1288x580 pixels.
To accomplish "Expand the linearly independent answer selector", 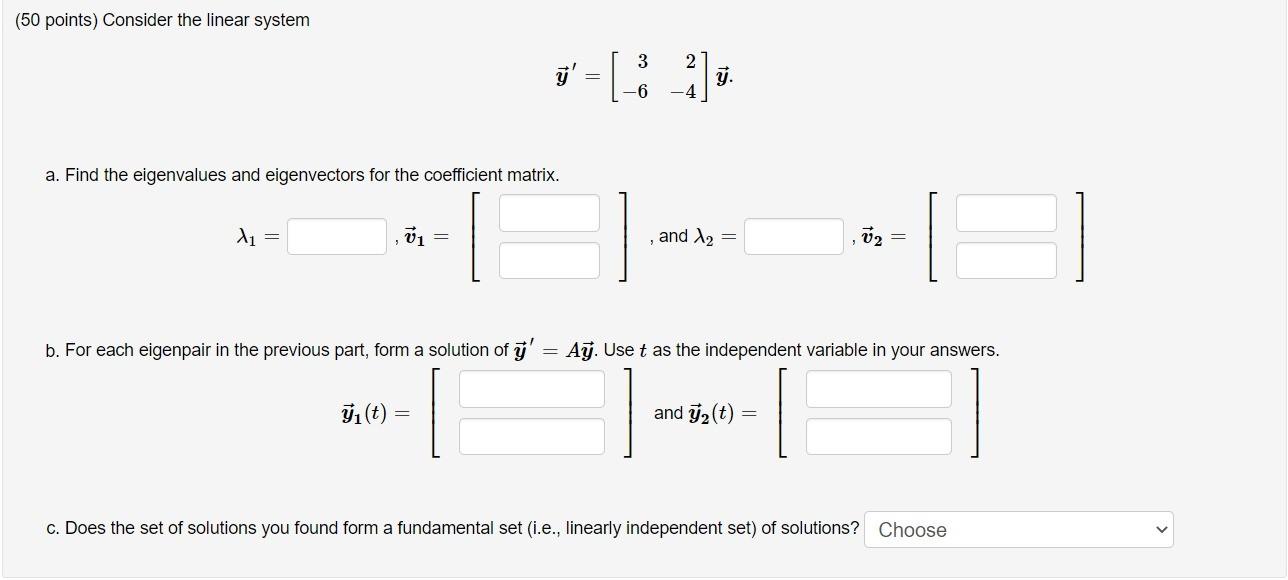I will 1018,529.
